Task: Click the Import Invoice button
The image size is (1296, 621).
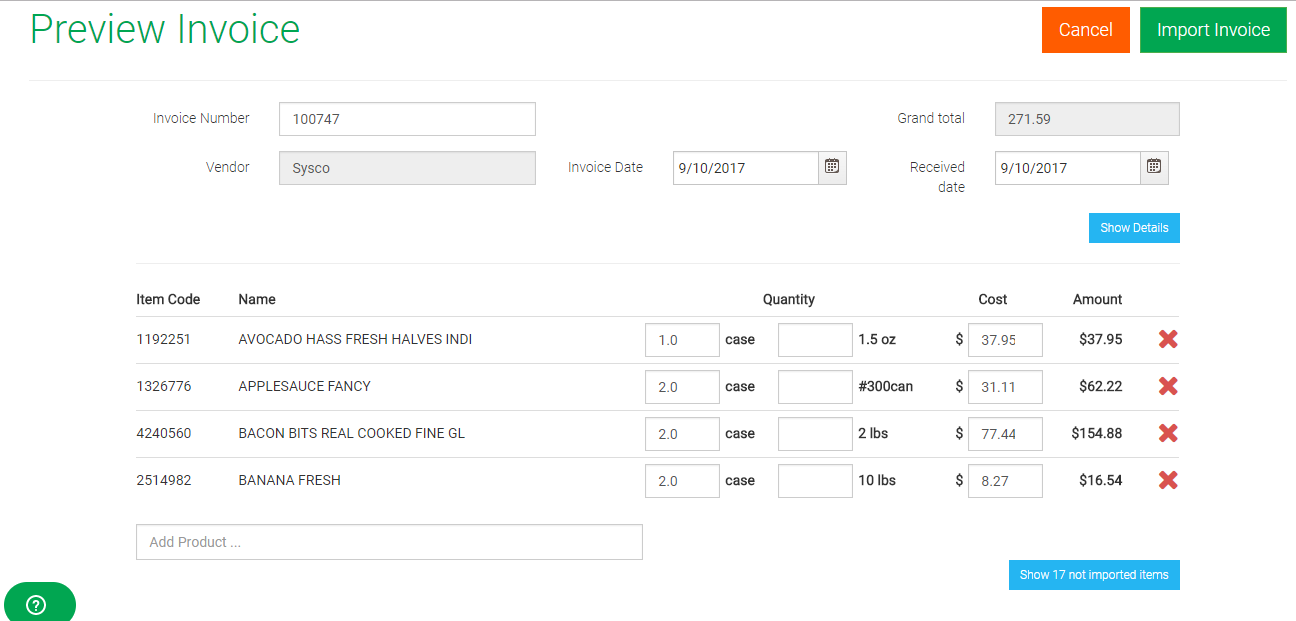Action: point(1213,30)
